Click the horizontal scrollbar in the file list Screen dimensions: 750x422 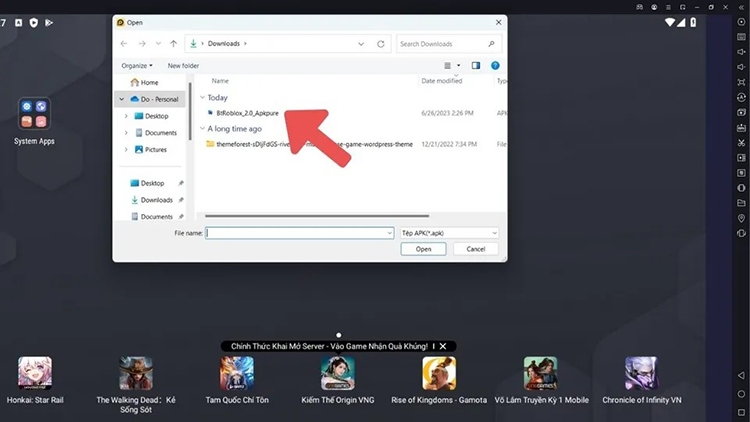(317, 216)
